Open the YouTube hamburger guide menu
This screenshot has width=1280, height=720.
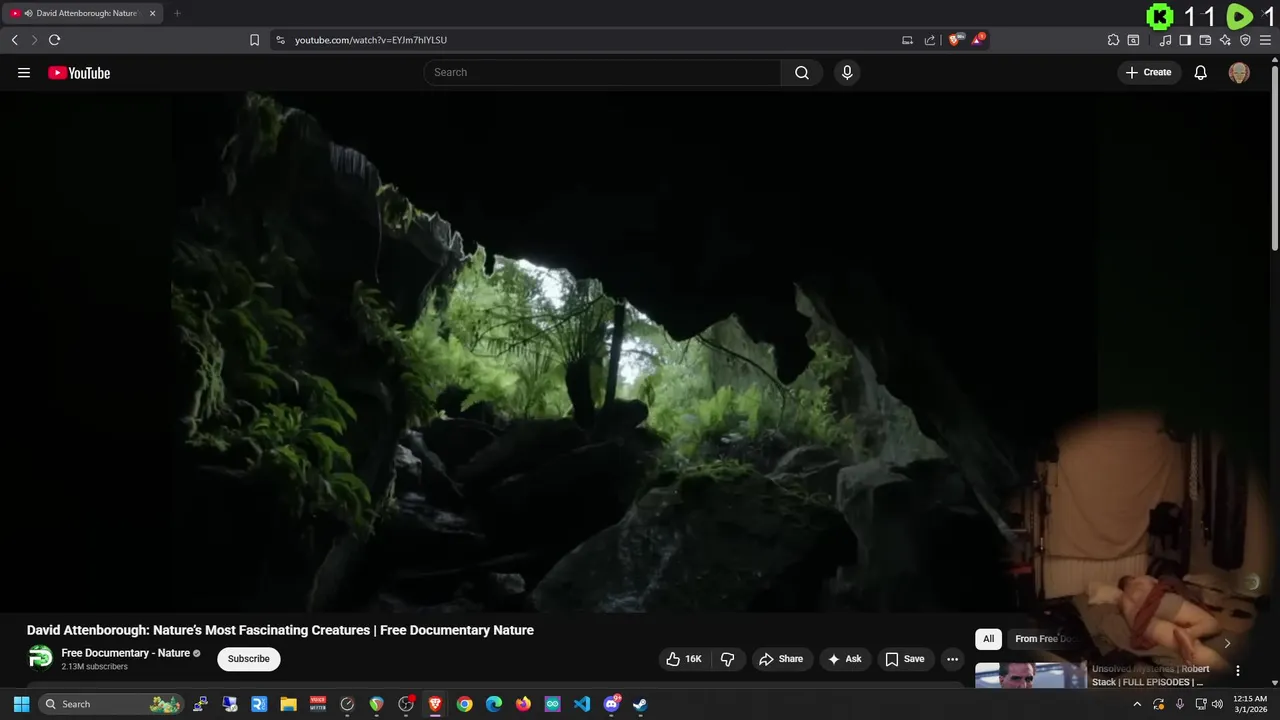(24, 72)
